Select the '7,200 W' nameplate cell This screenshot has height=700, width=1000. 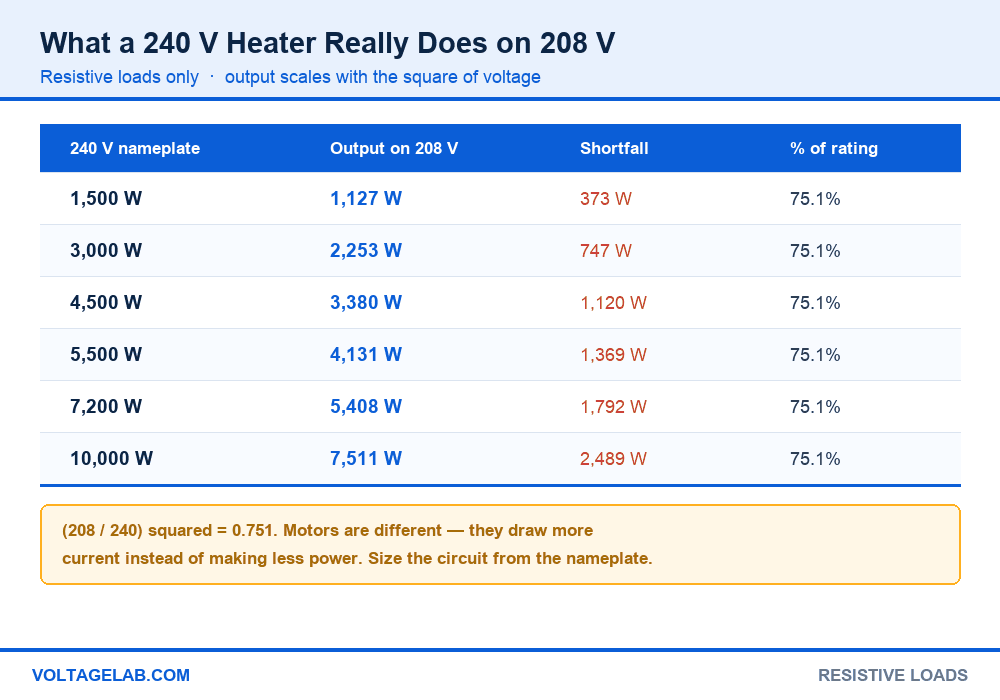(x=106, y=407)
